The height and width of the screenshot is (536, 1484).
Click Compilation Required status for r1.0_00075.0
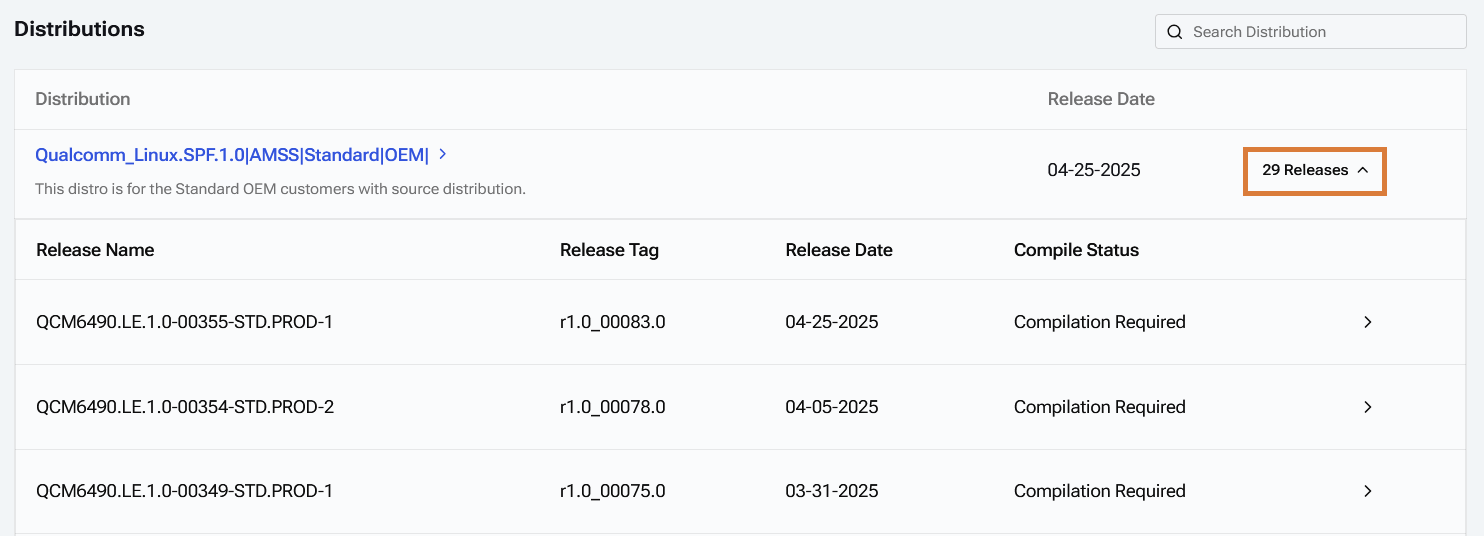point(1100,491)
